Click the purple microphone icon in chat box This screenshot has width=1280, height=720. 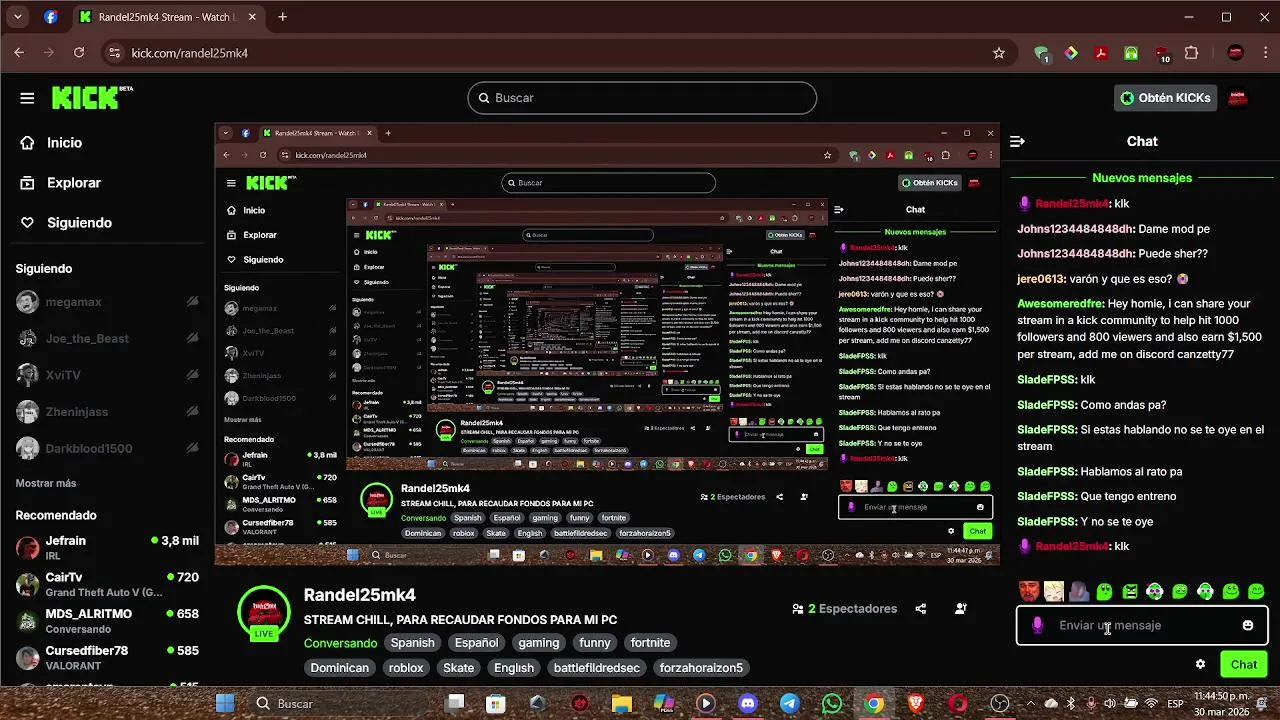click(x=1037, y=625)
